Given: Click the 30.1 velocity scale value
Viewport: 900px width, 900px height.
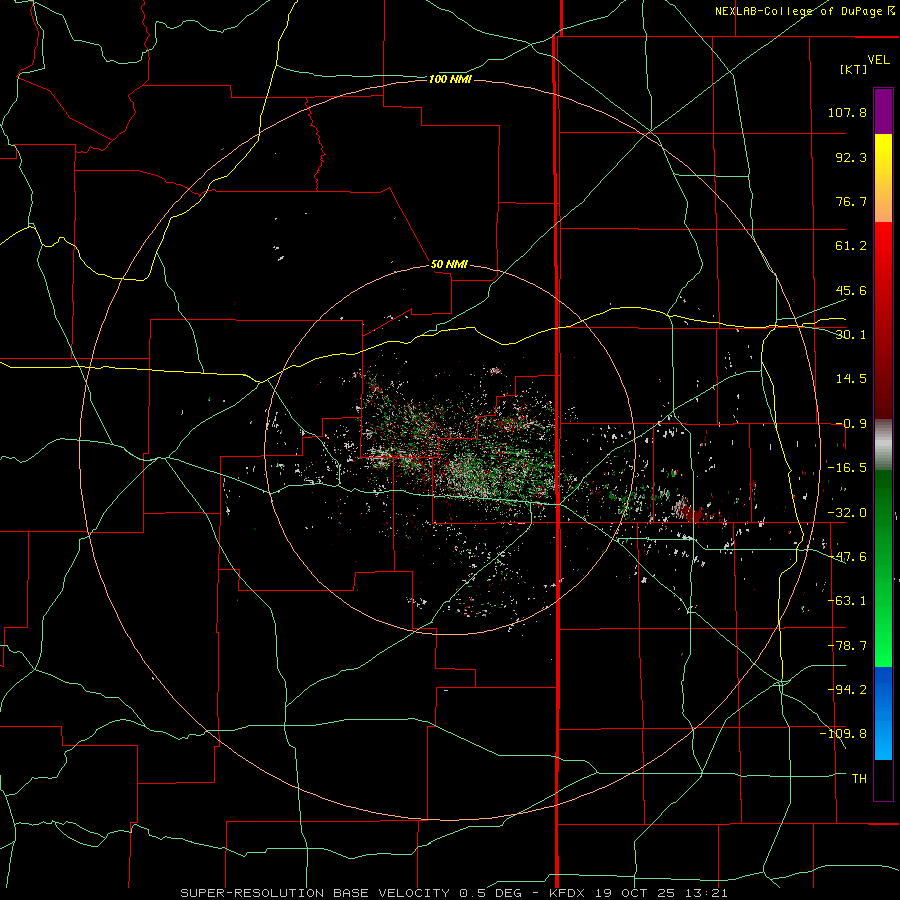Looking at the screenshot, I should pos(851,335).
